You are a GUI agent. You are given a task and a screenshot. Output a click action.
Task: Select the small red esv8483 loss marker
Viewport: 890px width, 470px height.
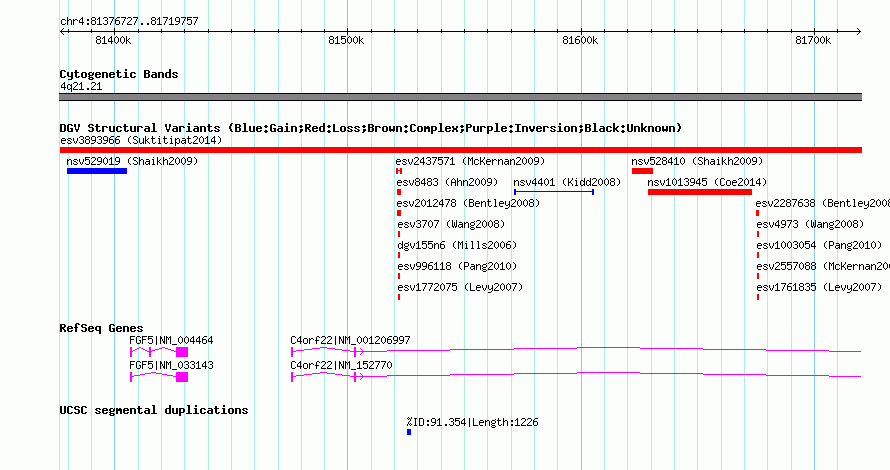[399, 192]
